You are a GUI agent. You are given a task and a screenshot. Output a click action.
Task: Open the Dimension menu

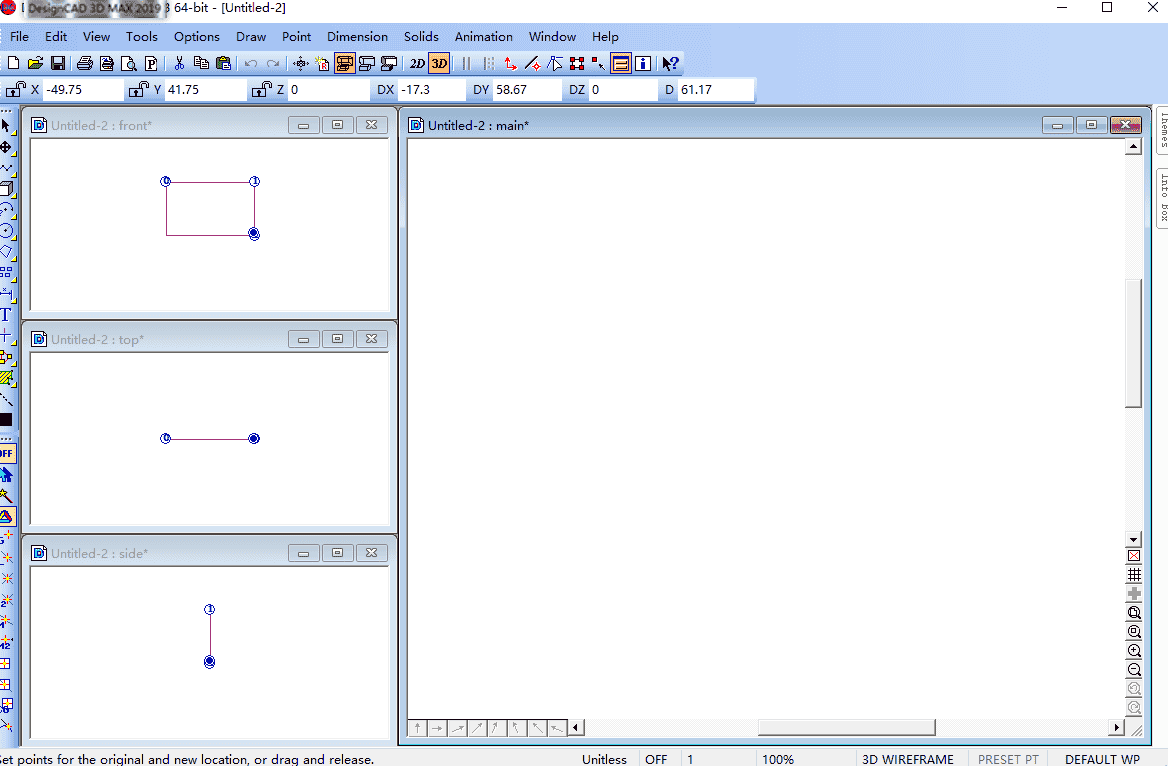[x=357, y=36]
